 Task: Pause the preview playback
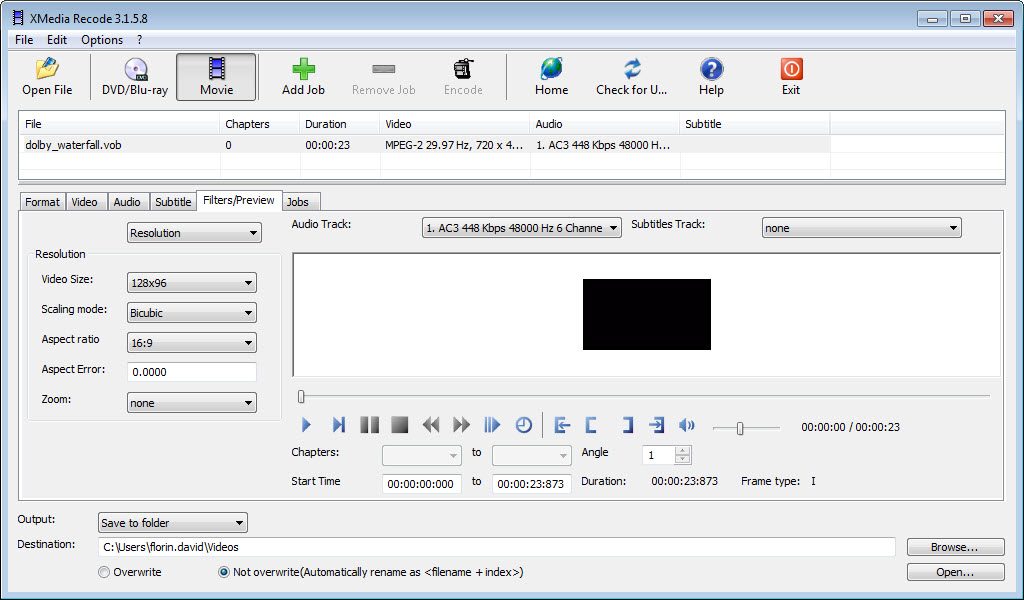pos(370,426)
